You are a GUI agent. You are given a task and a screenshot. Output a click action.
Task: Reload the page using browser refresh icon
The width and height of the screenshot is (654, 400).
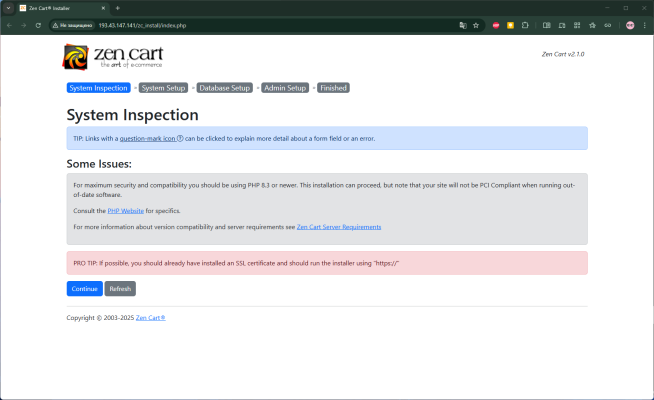point(38,24)
